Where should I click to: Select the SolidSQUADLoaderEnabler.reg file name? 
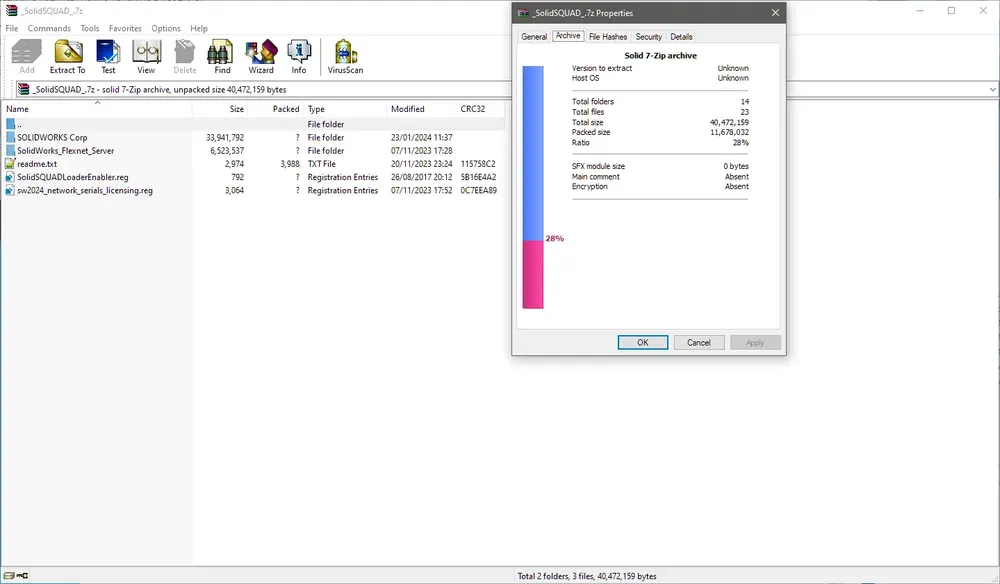click(x=73, y=177)
